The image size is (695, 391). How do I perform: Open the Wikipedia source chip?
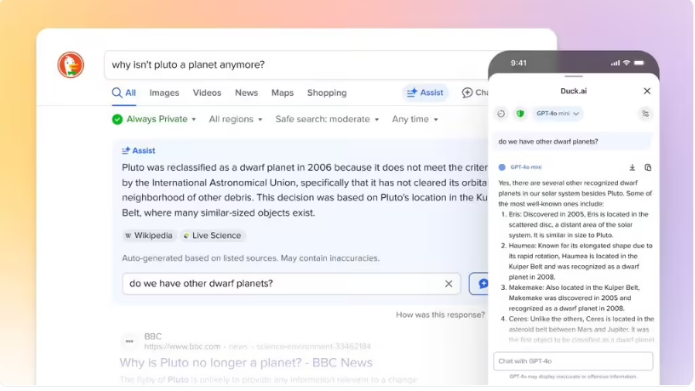(x=149, y=235)
